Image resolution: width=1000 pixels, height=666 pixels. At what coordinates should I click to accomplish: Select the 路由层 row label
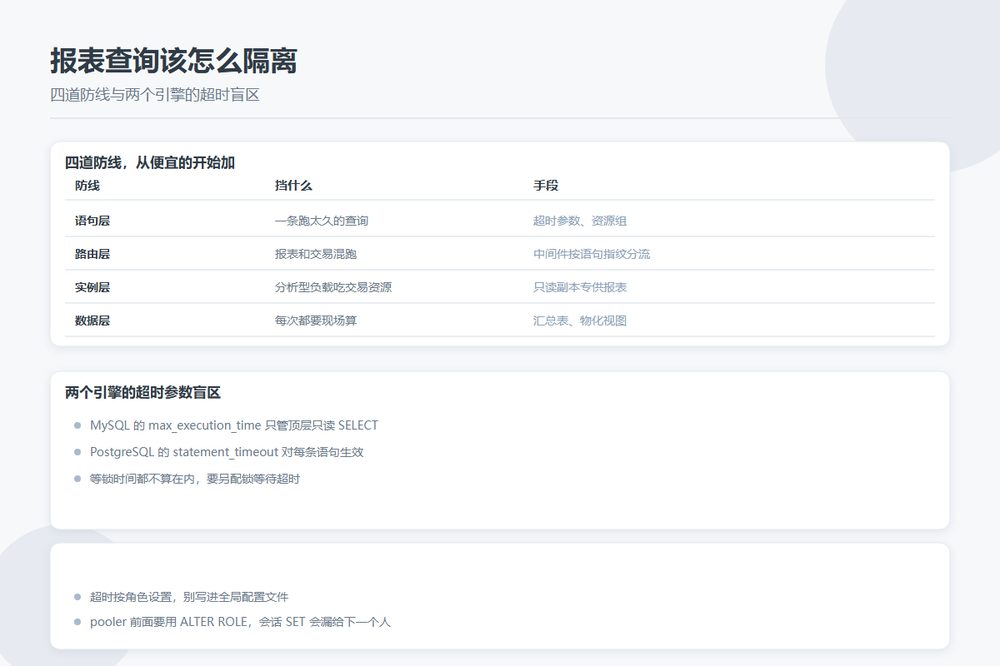coord(92,254)
